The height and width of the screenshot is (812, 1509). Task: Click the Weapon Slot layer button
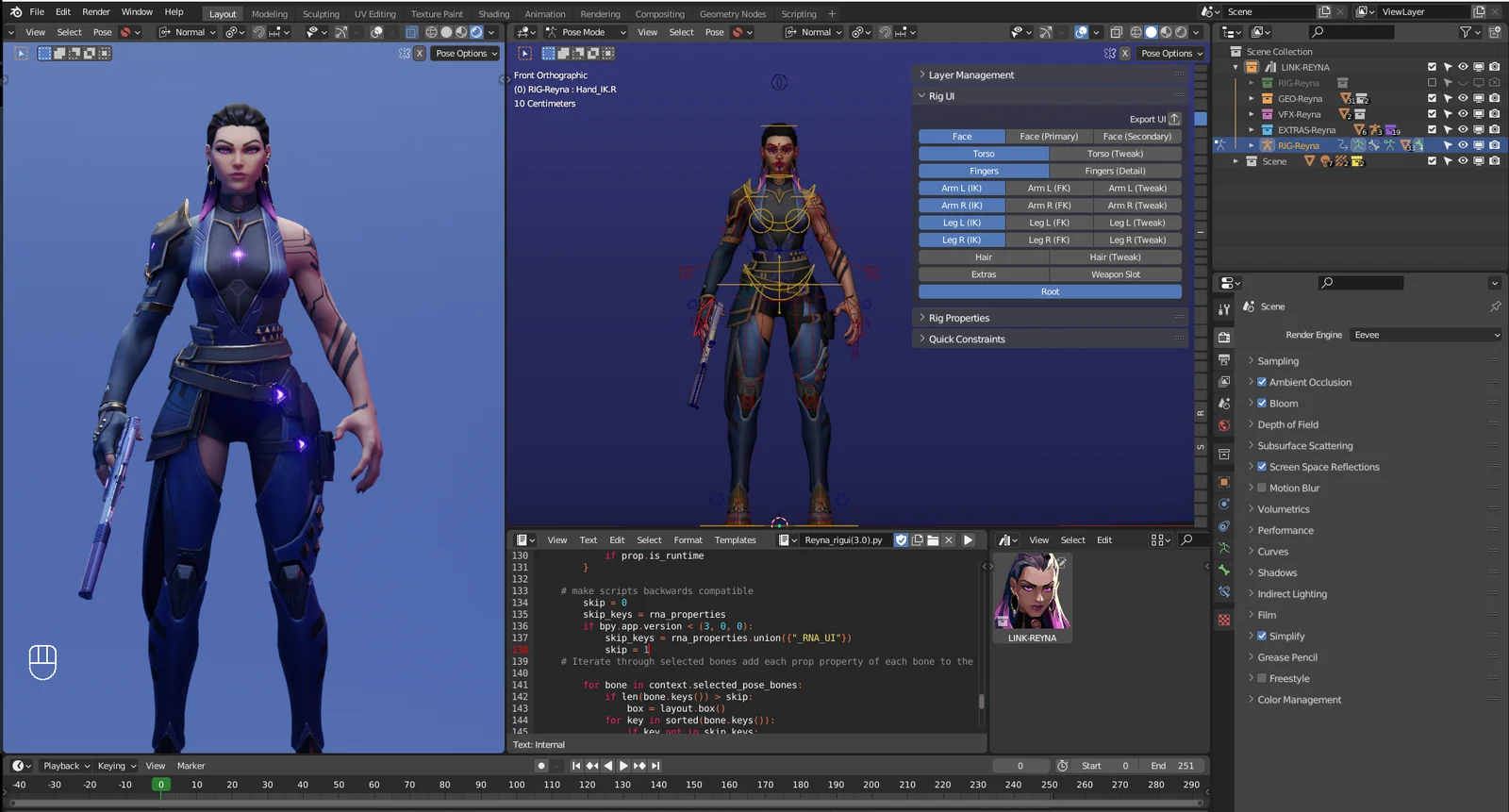[1116, 274]
